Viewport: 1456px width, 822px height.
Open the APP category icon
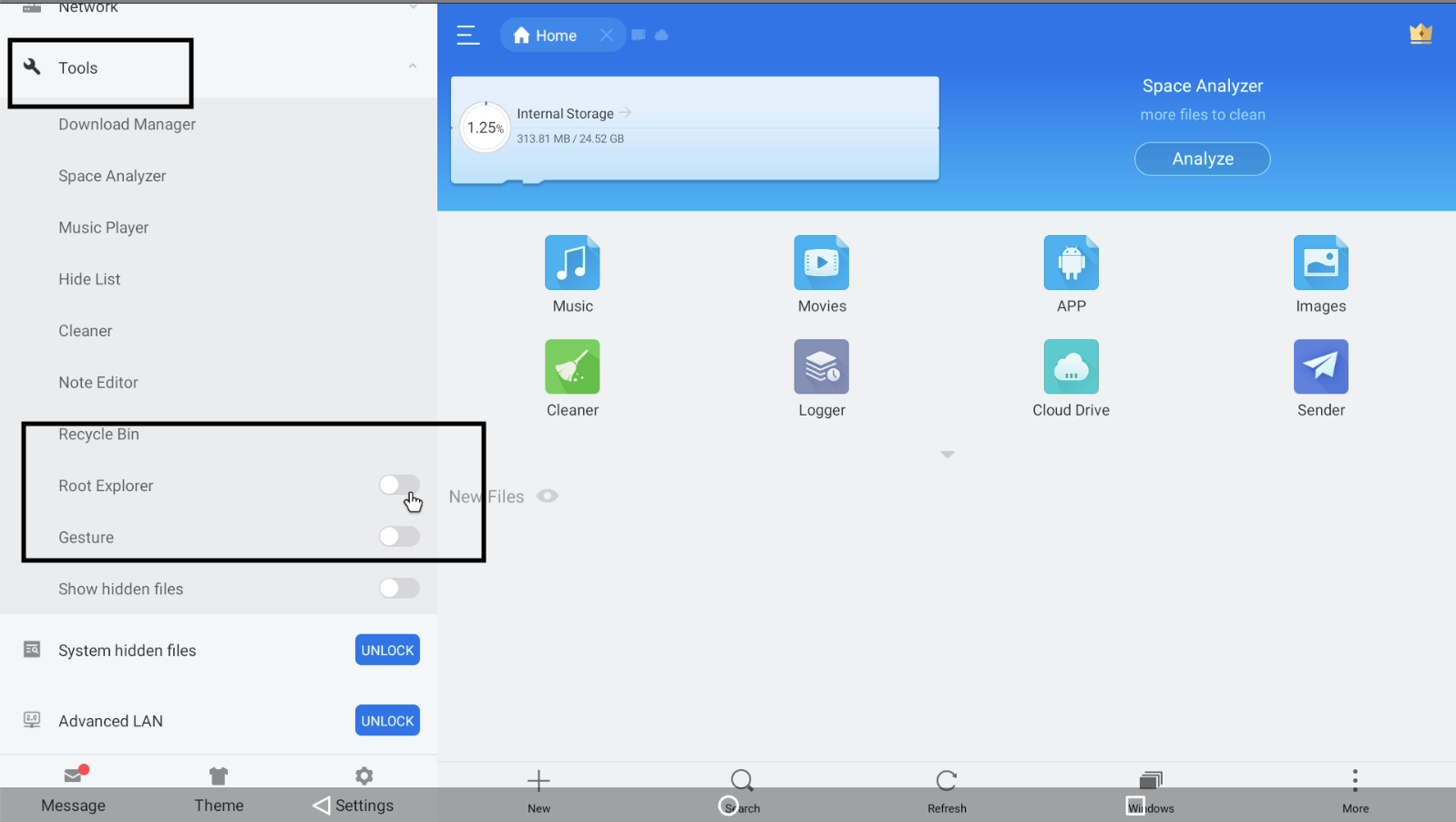tap(1071, 263)
